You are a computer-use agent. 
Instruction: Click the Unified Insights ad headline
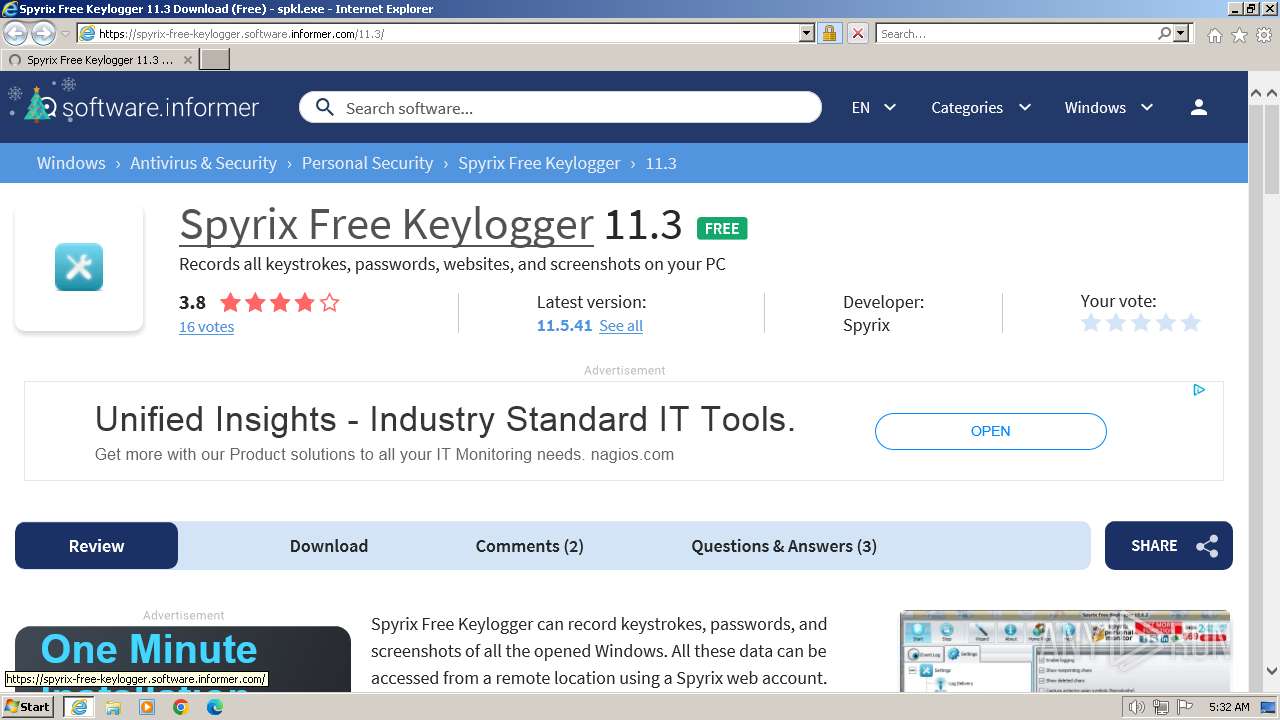tap(445, 419)
